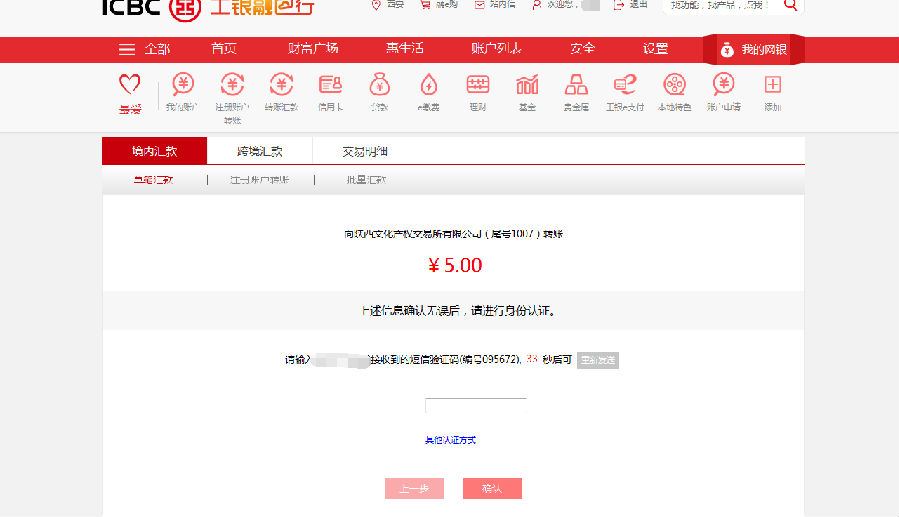899x517 pixels.
Task: Open e缴费 droplet lightning icon
Action: (x=429, y=84)
